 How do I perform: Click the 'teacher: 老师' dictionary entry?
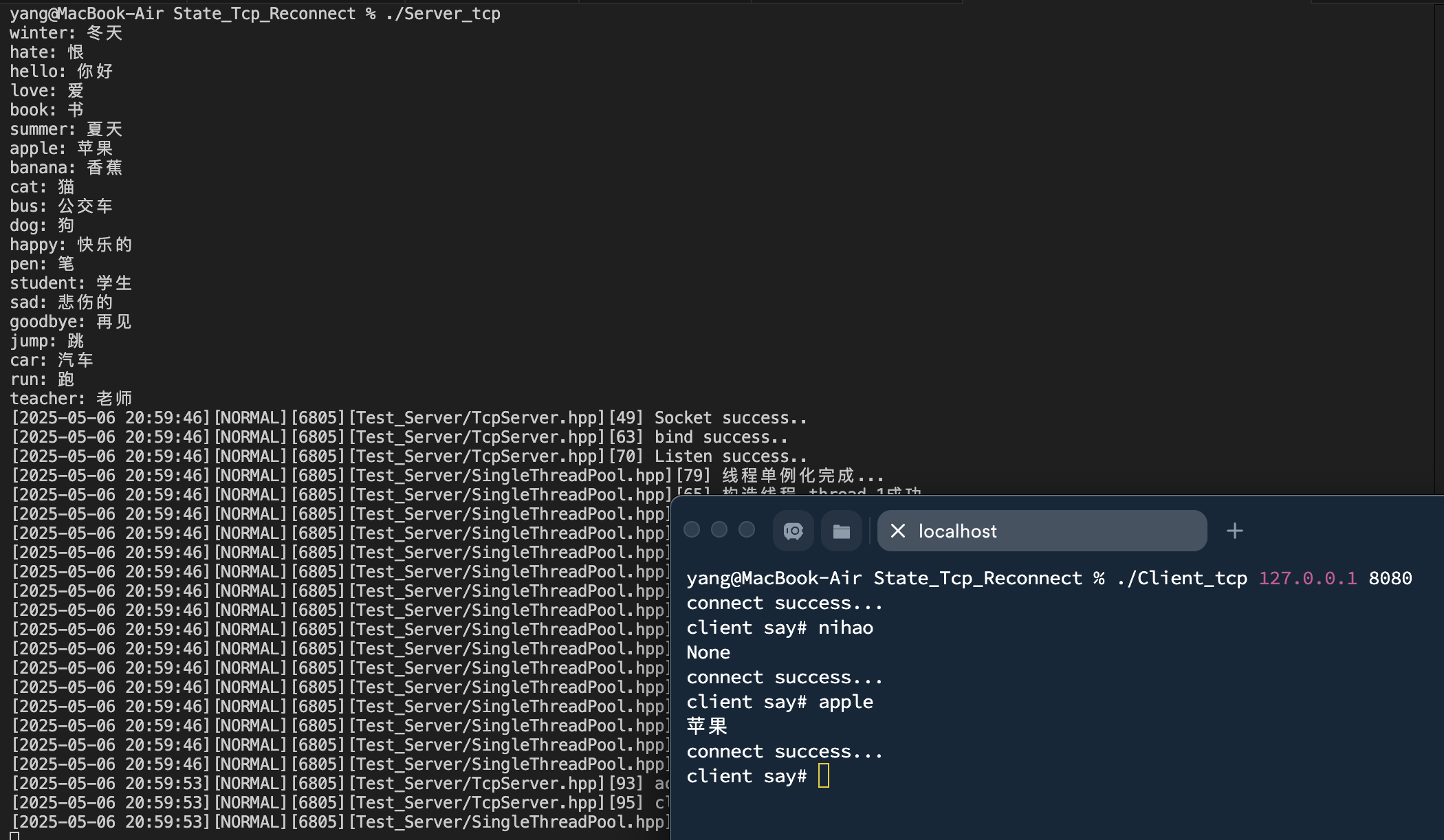tap(71, 399)
